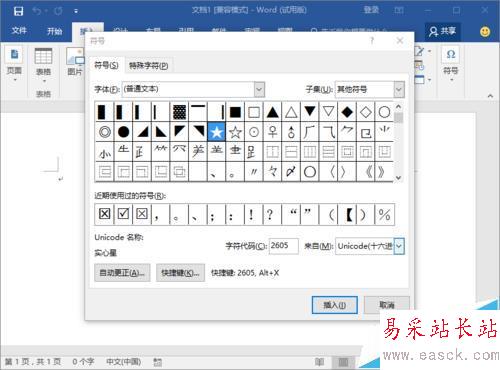Select the hollow down triangle symbol

[328, 112]
